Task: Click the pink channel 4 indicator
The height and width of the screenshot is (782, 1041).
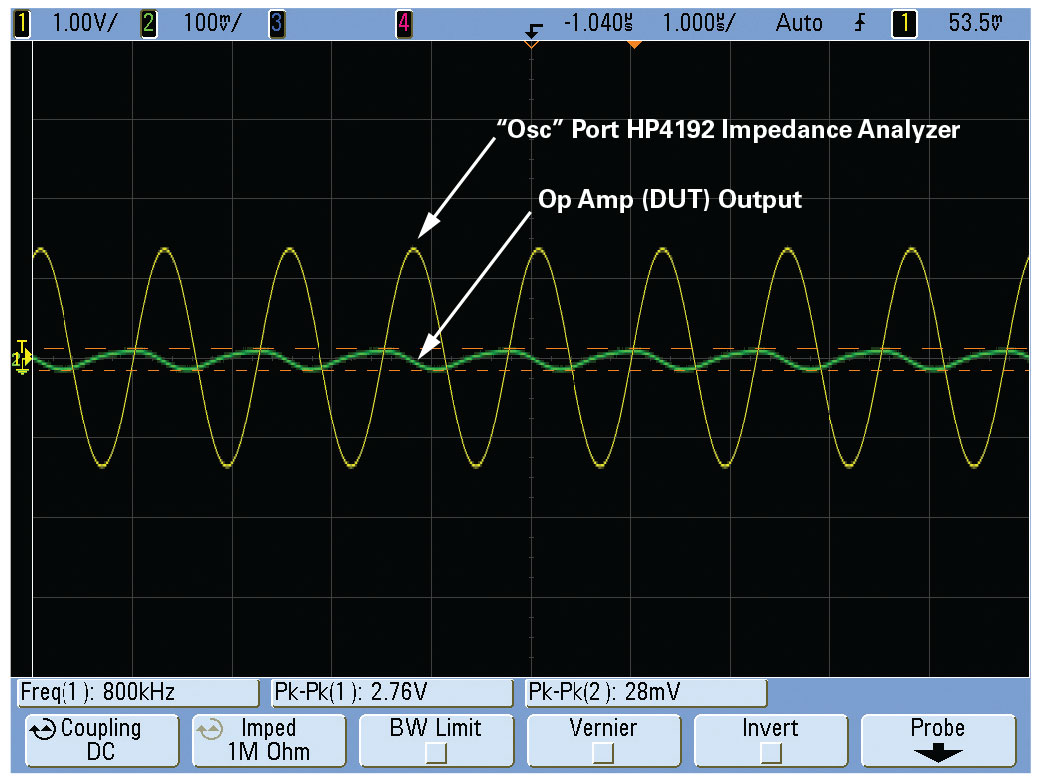Action: [404, 24]
